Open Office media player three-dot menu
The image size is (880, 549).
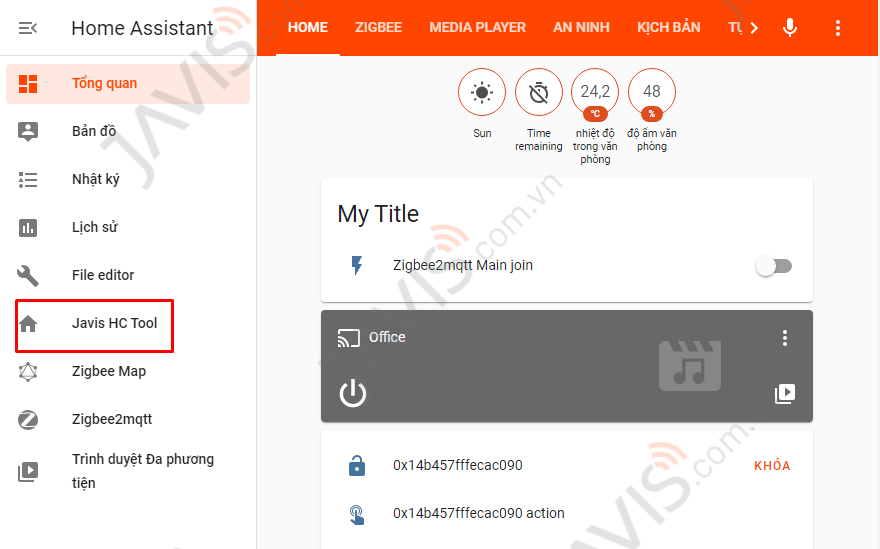point(785,338)
